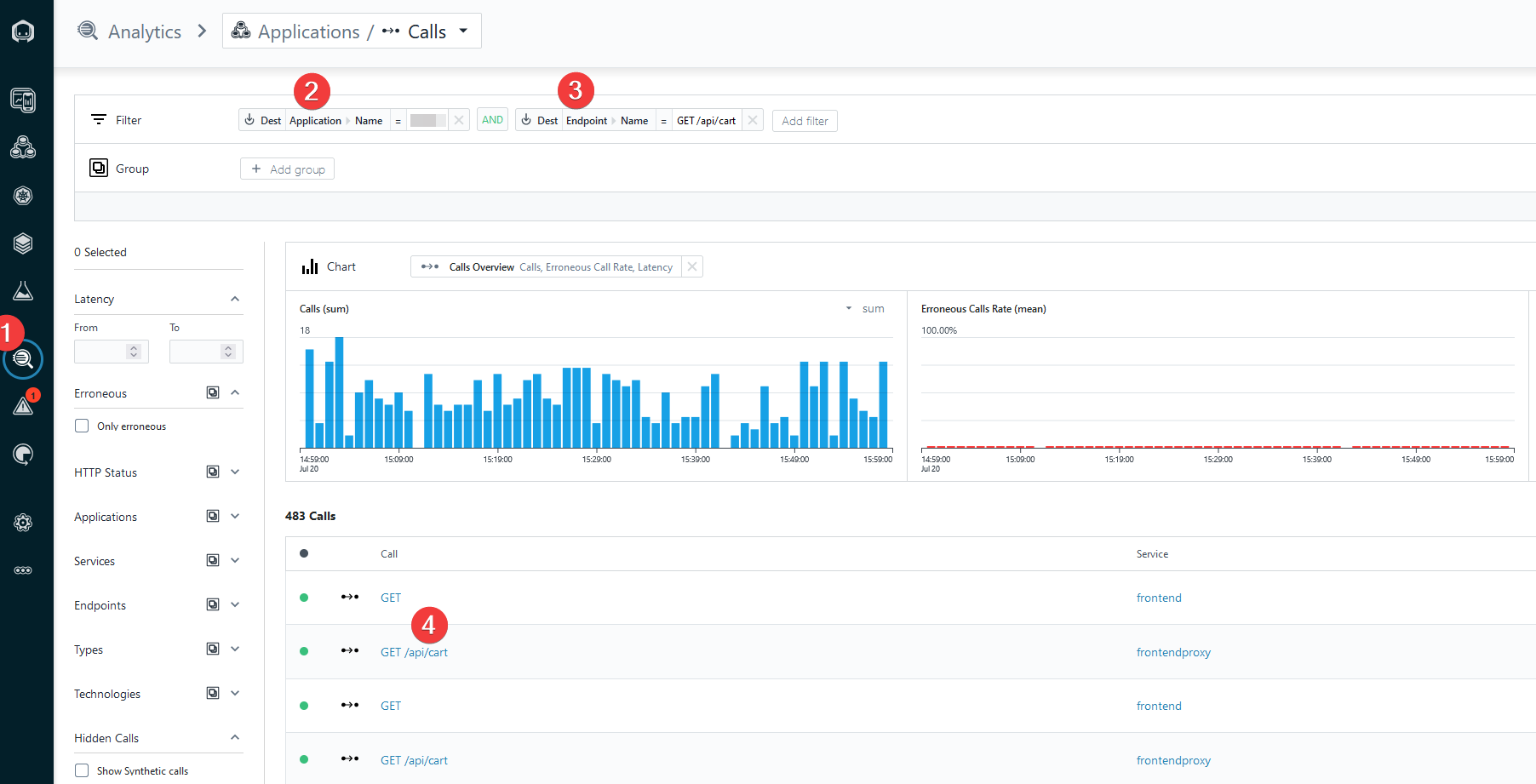This screenshot has width=1536, height=784.
Task: Open the Kubernetes sidebar icon
Action: (x=23, y=195)
